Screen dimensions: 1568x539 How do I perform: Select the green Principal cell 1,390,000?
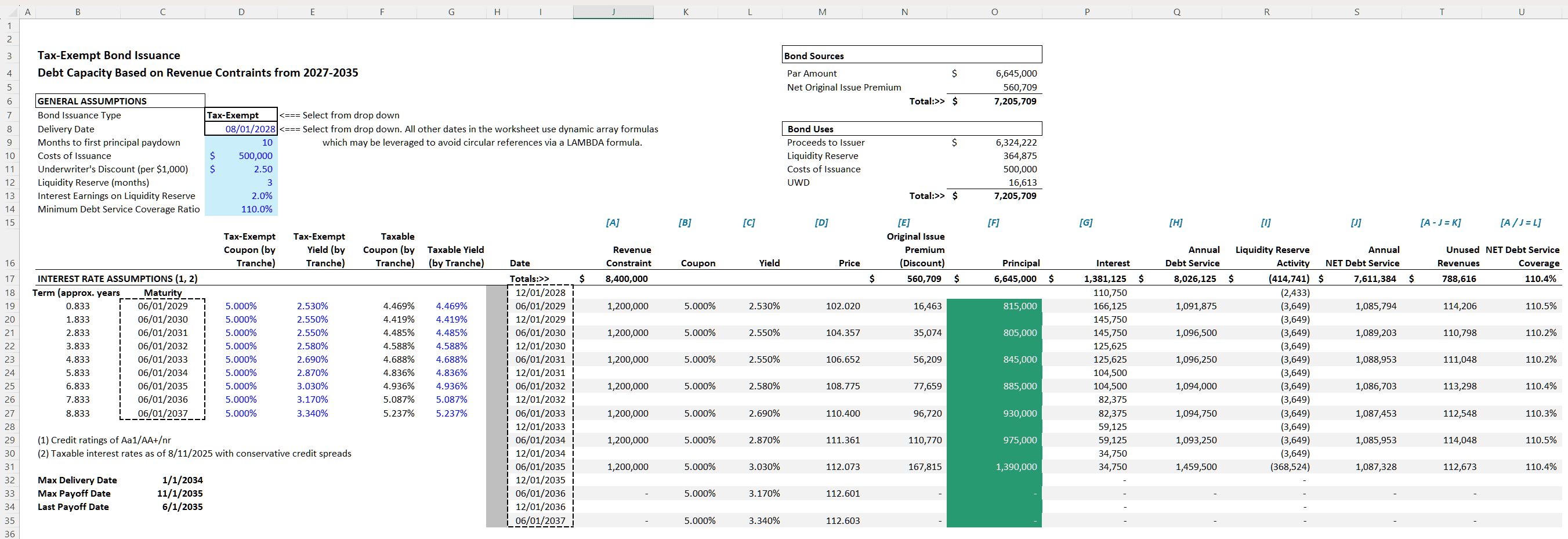pyautogui.click(x=994, y=467)
